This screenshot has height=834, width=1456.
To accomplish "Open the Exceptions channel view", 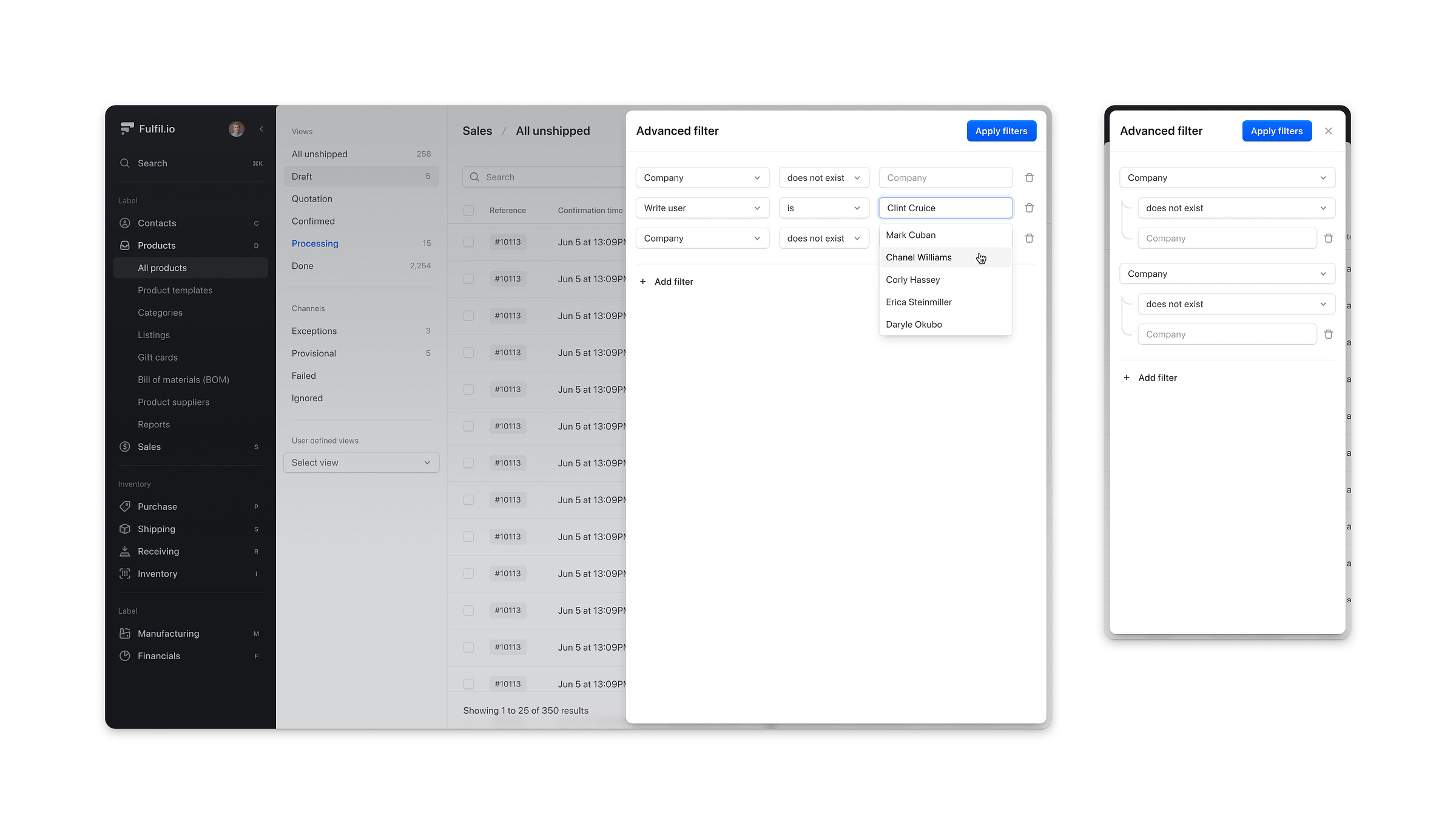I will [x=314, y=331].
